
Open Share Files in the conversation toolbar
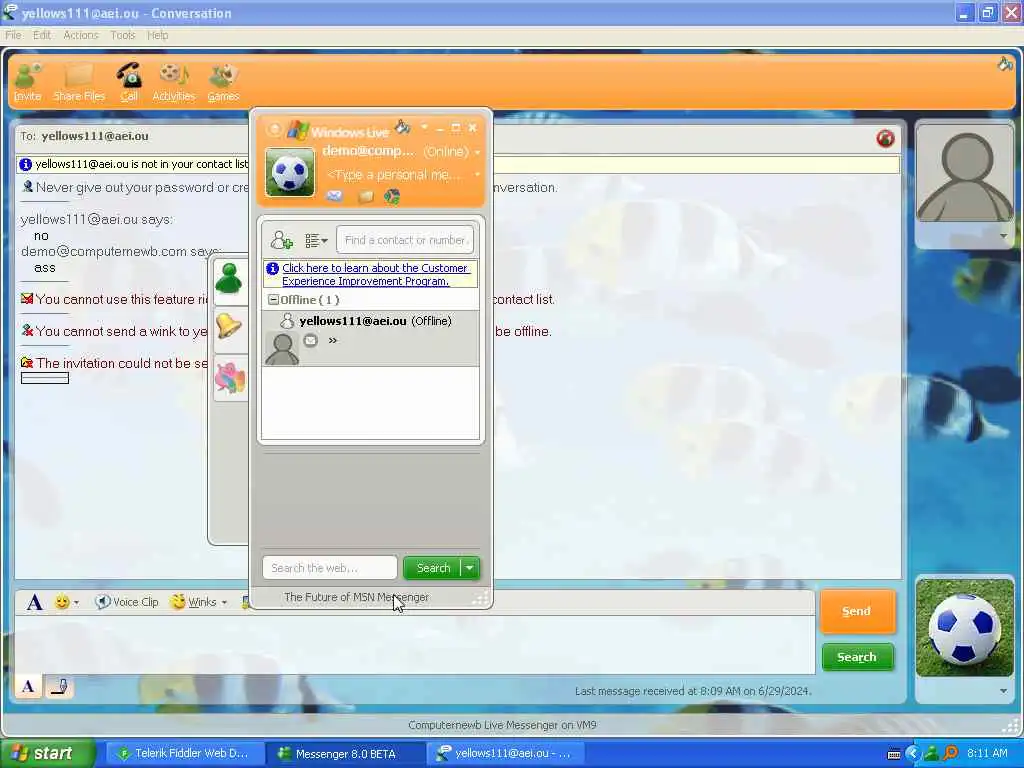tap(79, 82)
